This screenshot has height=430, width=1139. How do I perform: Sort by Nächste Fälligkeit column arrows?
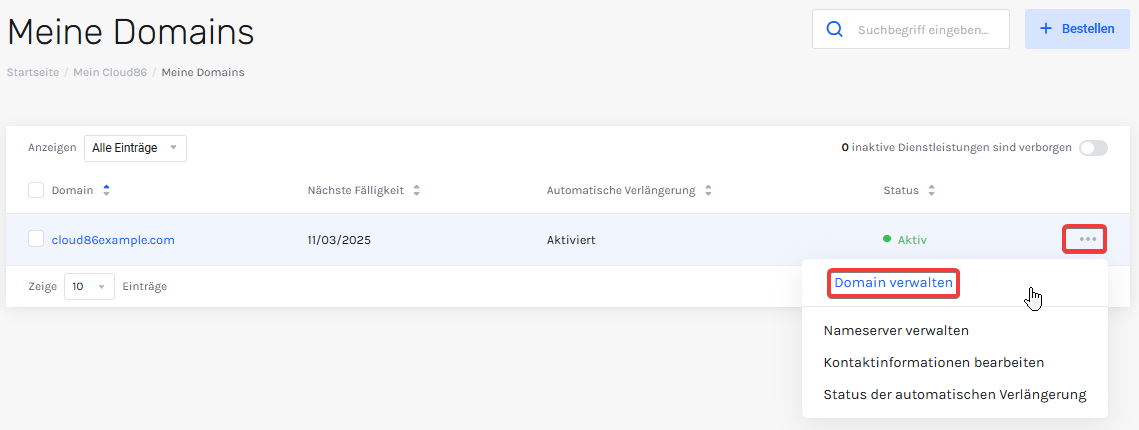416,190
